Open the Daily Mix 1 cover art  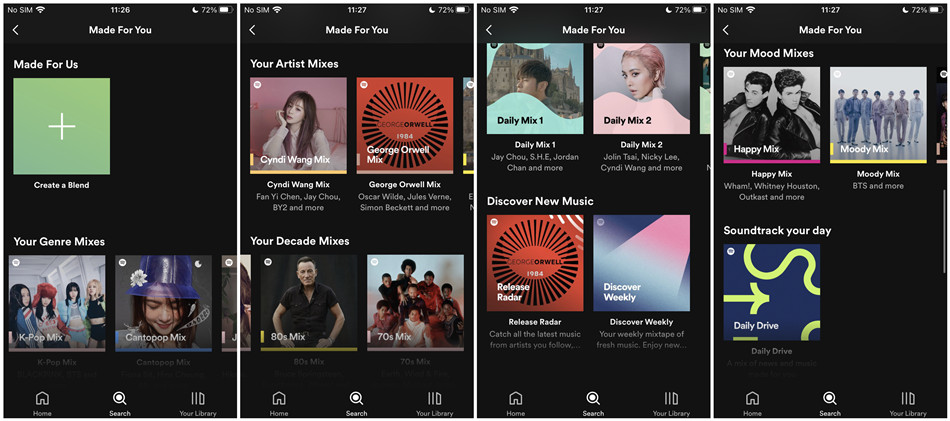pos(535,88)
